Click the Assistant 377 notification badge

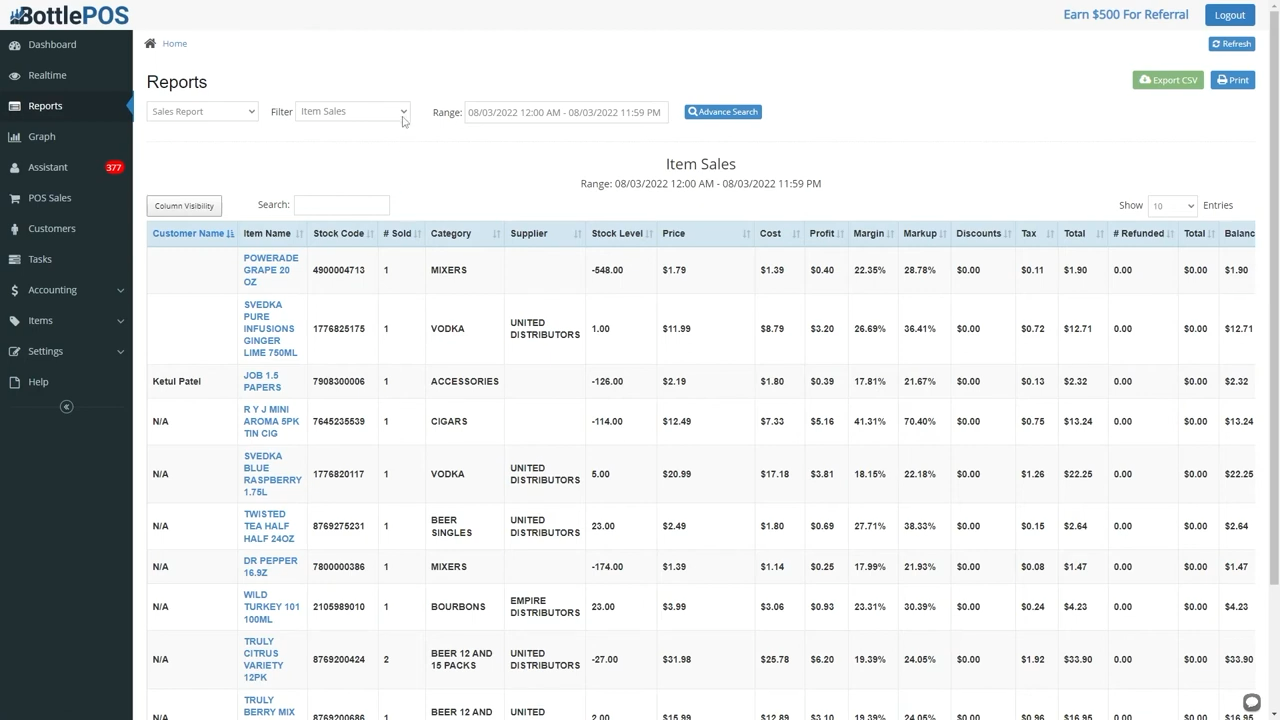tap(114, 168)
